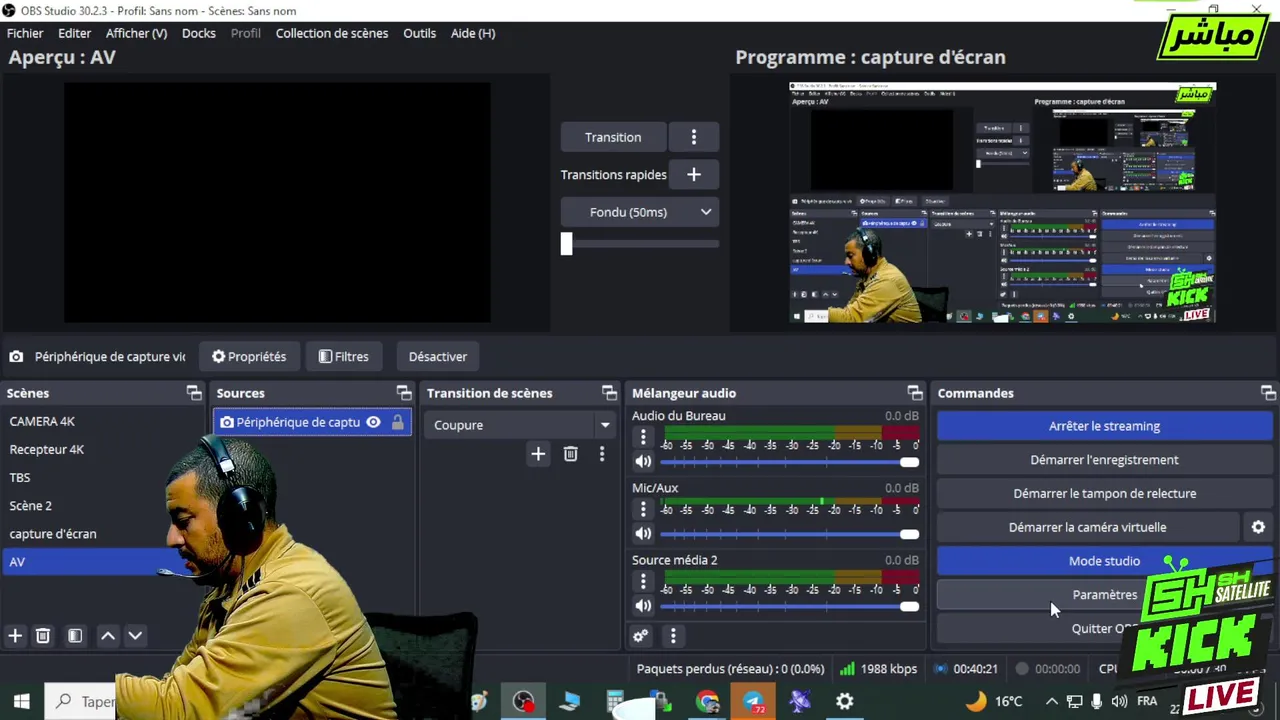Start the replay buffer (tampon de relecture)

click(1104, 493)
